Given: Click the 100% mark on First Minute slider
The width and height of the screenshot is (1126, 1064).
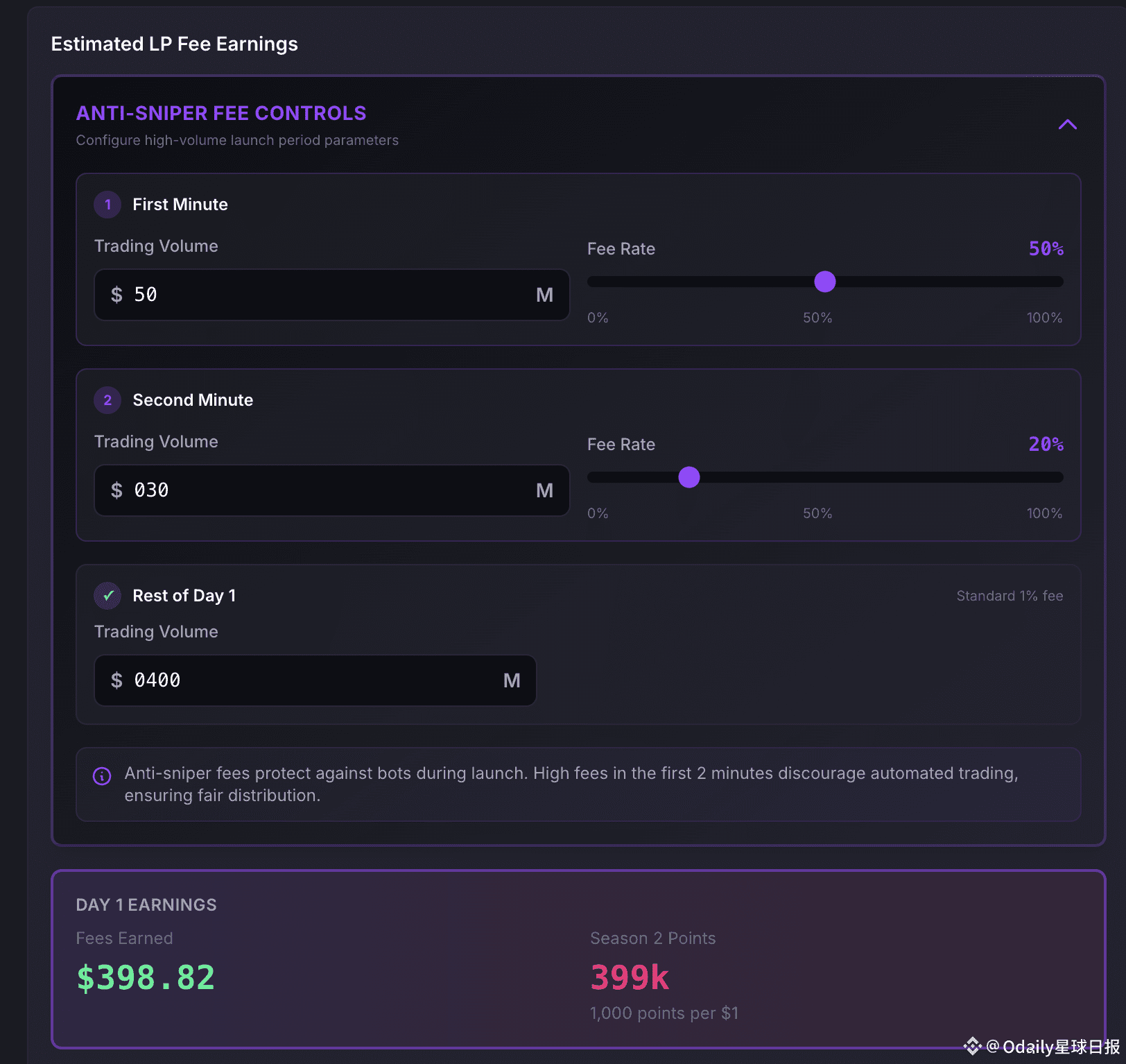Looking at the screenshot, I should click(x=1044, y=318).
